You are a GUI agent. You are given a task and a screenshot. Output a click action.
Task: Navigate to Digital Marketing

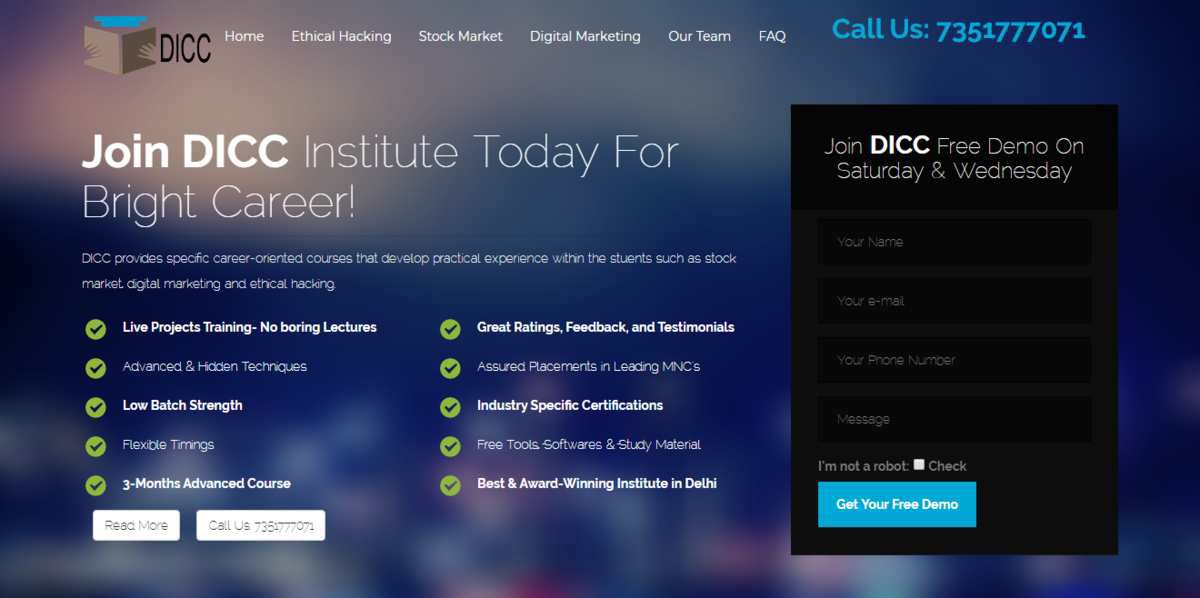tap(585, 36)
